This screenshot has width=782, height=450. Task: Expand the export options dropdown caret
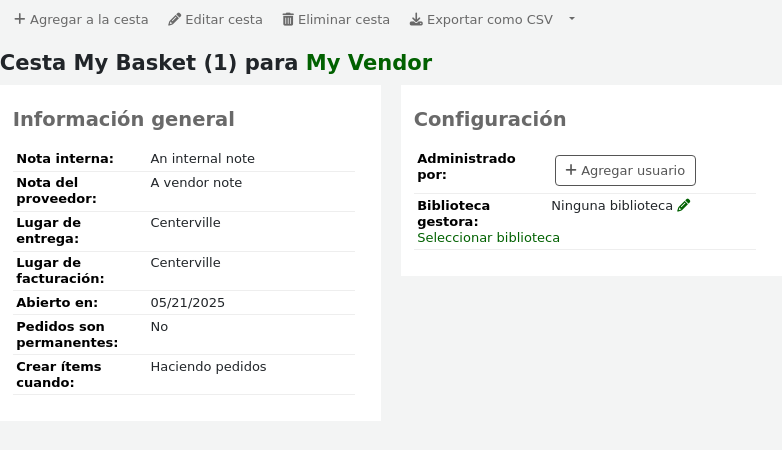tap(572, 19)
